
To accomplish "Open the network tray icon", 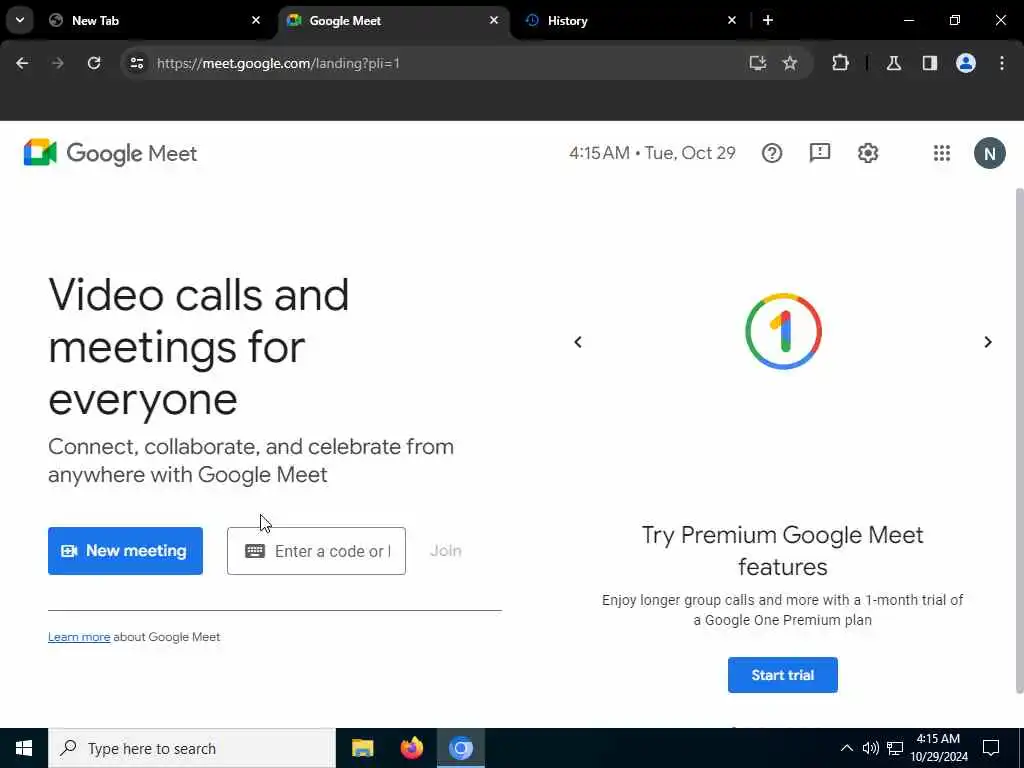I will click(895, 748).
